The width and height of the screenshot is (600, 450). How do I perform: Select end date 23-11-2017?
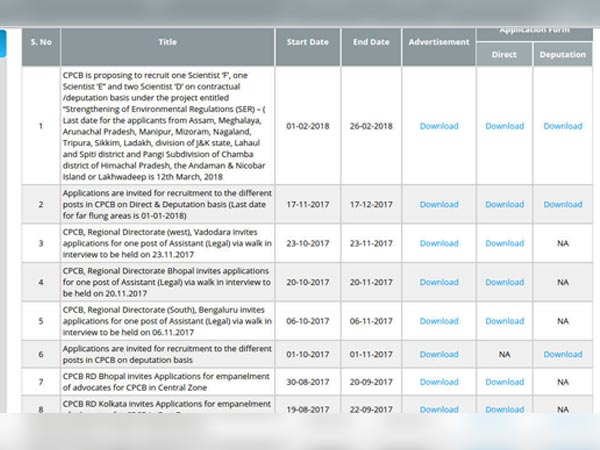pyautogui.click(x=371, y=243)
